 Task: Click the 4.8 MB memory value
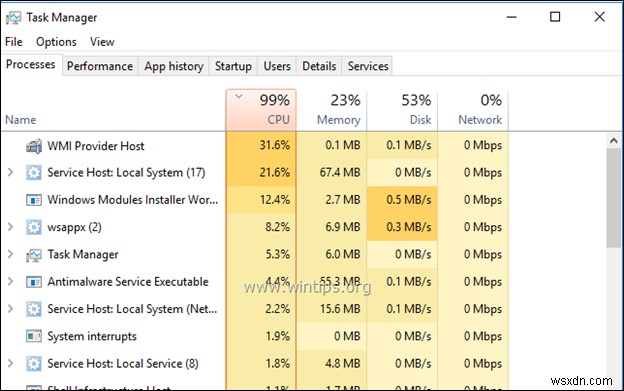tap(343, 364)
